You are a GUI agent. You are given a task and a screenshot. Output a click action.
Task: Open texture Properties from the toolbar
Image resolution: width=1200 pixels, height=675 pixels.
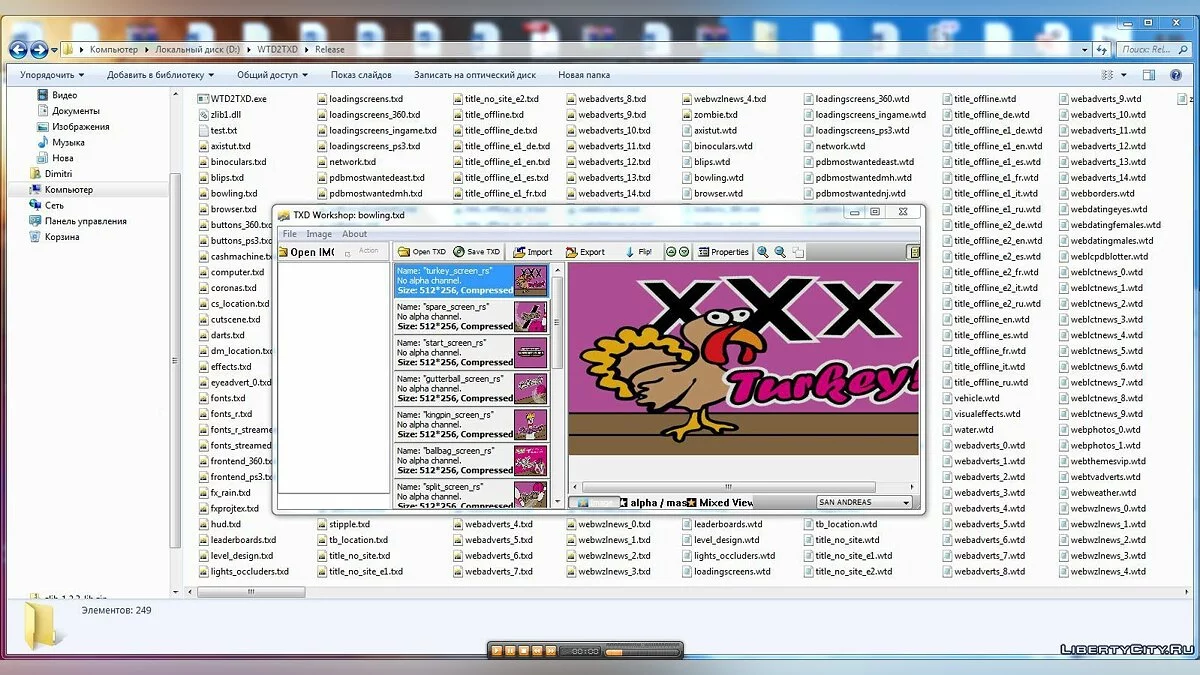(x=723, y=252)
